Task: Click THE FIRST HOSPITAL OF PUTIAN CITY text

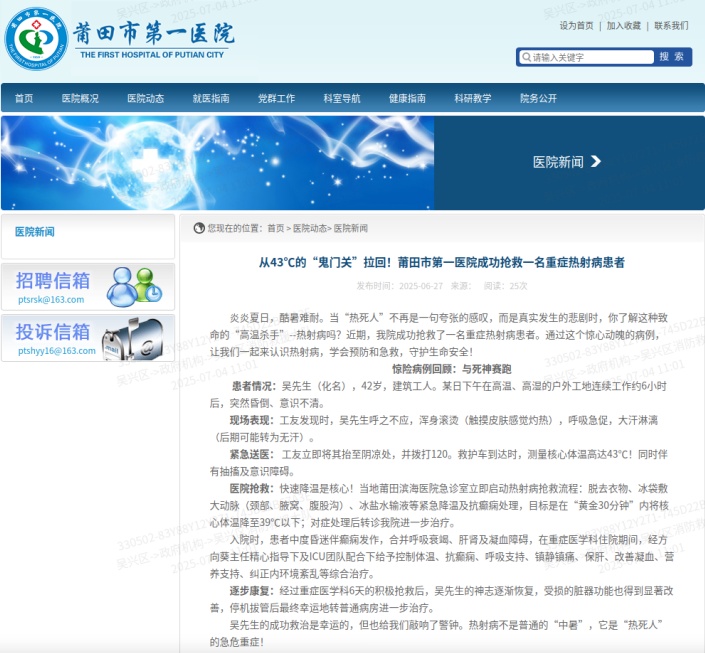Action: (152, 55)
